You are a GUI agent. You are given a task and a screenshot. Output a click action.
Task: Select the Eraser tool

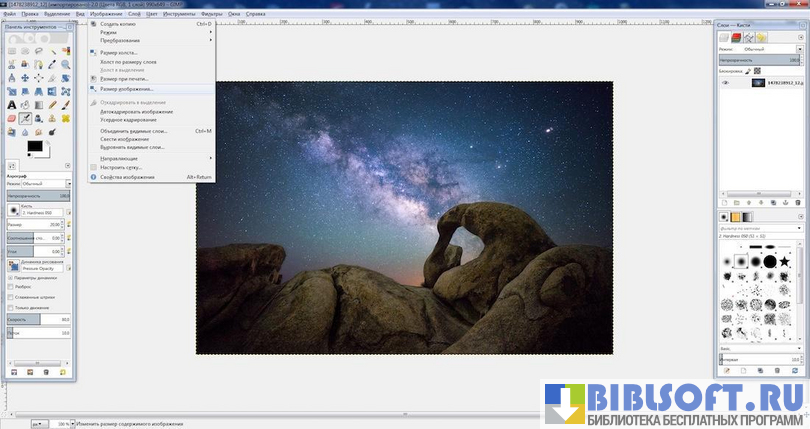pos(12,118)
